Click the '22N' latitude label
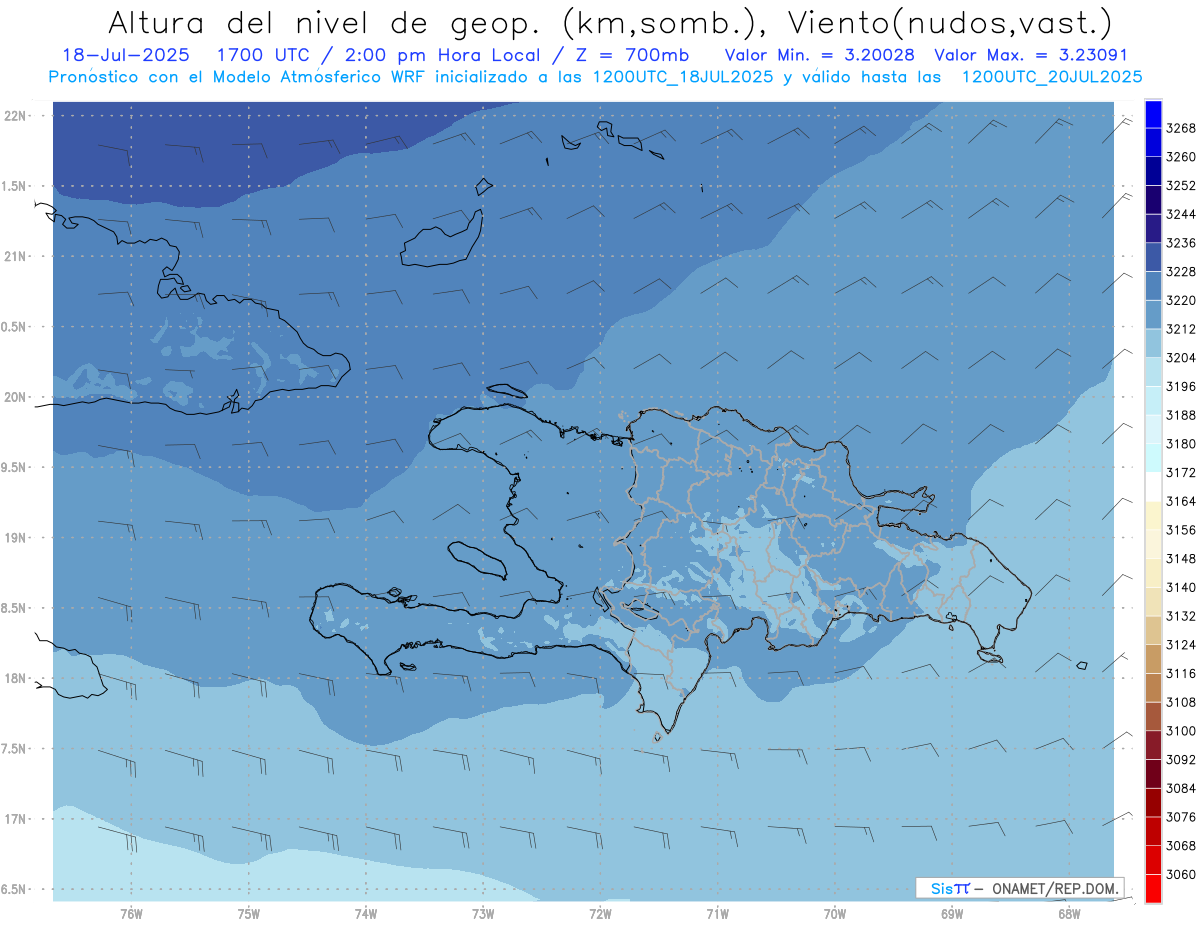Image resolution: width=1200 pixels, height=927 pixels. pyautogui.click(x=17, y=116)
